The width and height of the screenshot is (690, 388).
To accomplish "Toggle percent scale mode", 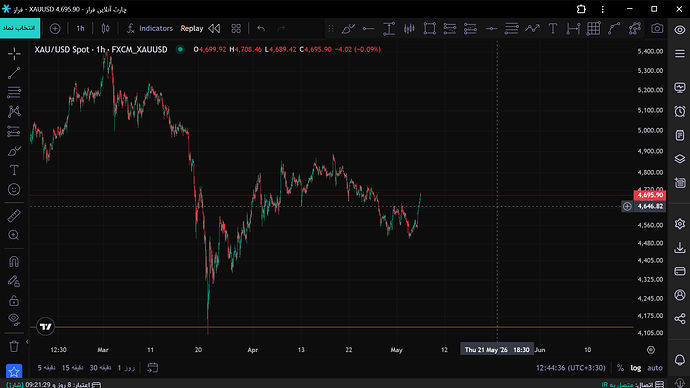I will 620,368.
